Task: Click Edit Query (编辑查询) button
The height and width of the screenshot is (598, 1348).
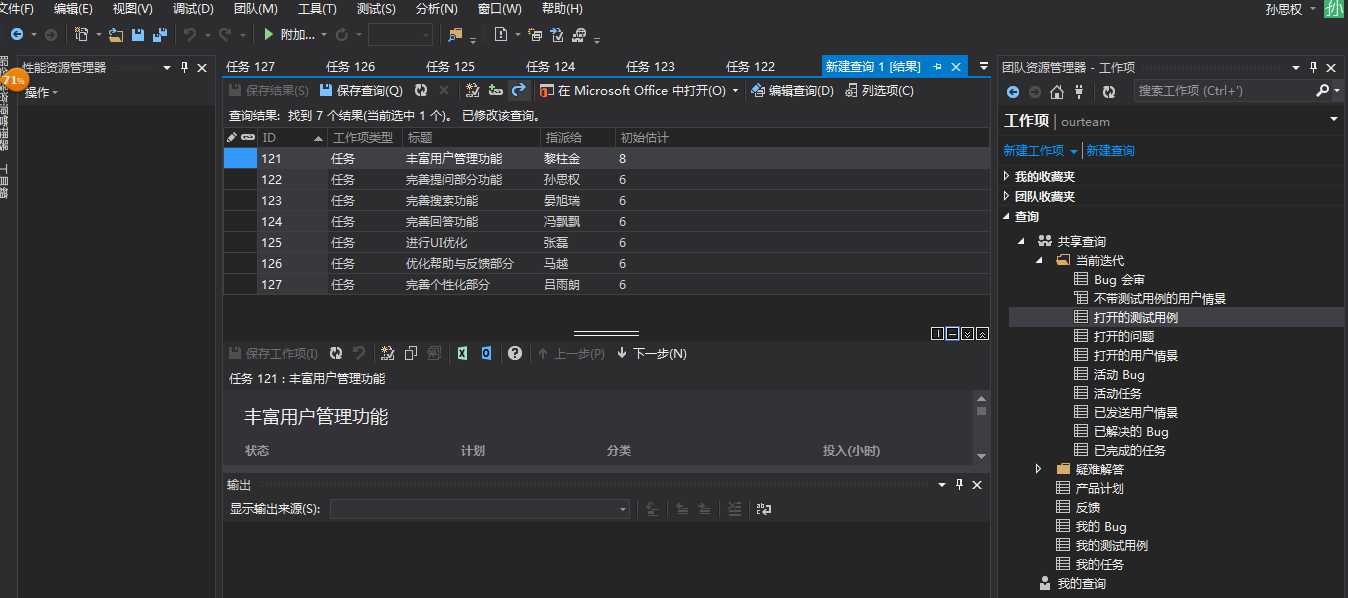Action: 792,90
